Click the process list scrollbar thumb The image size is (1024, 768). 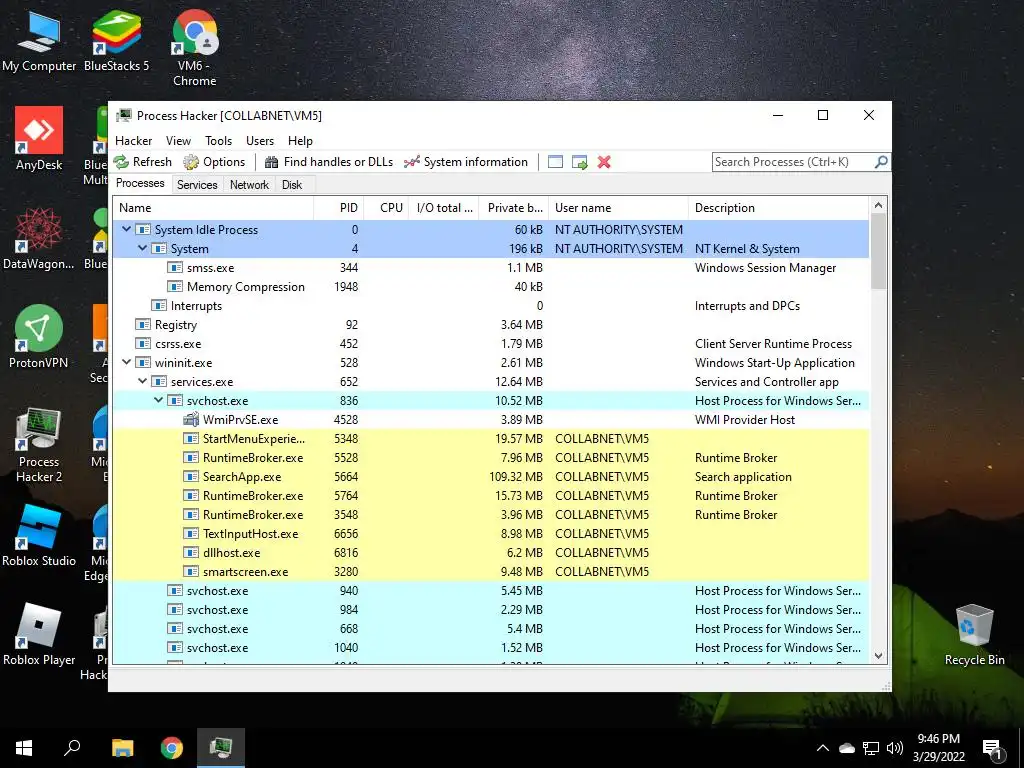tap(878, 251)
